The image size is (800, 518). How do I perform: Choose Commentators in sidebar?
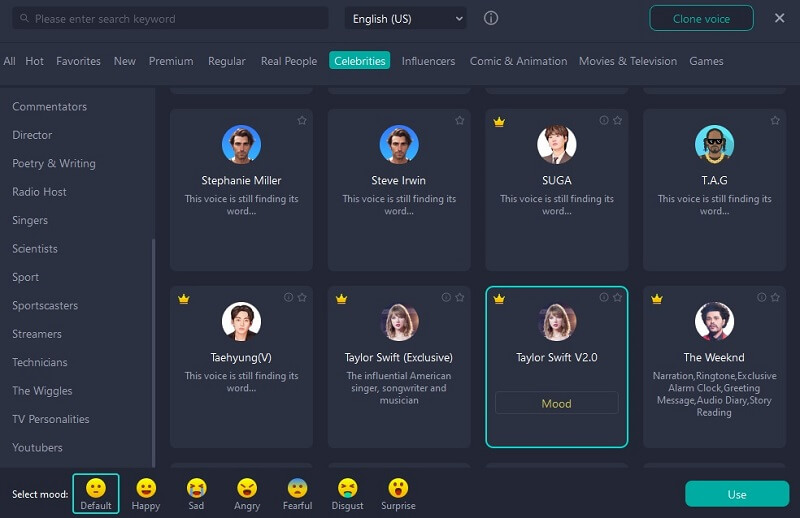(49, 107)
